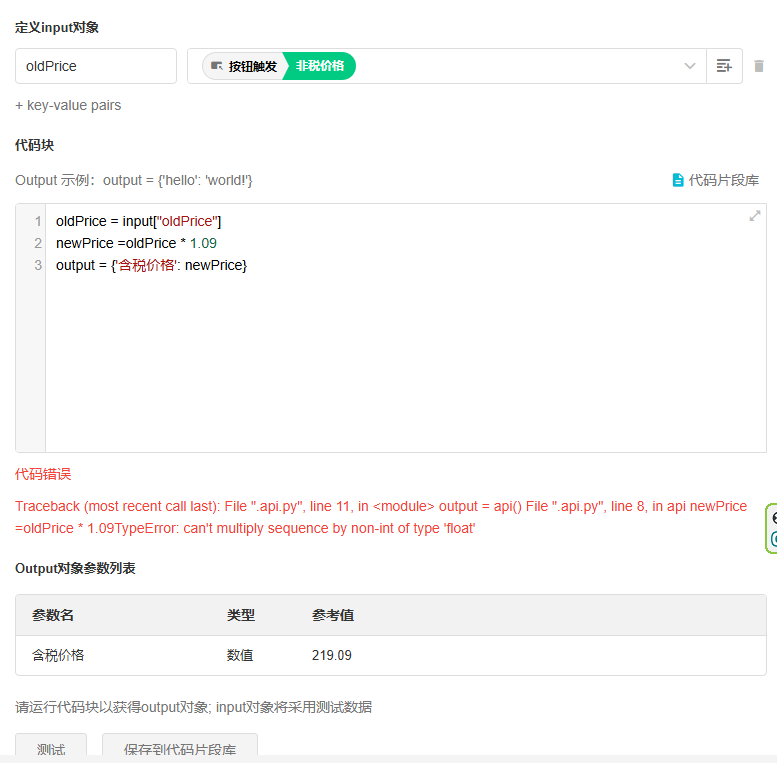Open the value field dropdown arrow
The width and height of the screenshot is (777, 763).
[689, 66]
